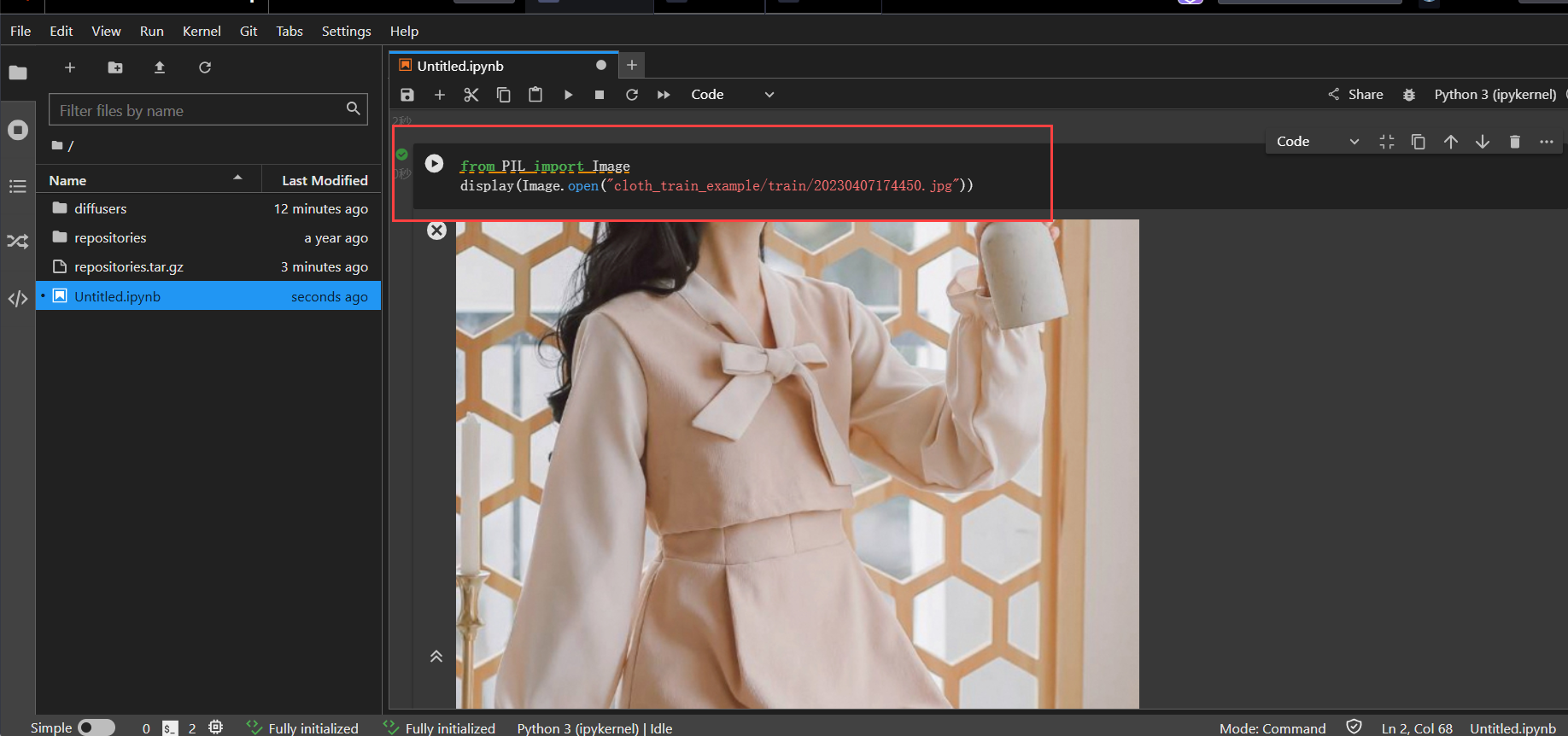Viewport: 1568px width, 736px height.
Task: Sort files by Name column
Action: pyautogui.click(x=149, y=180)
